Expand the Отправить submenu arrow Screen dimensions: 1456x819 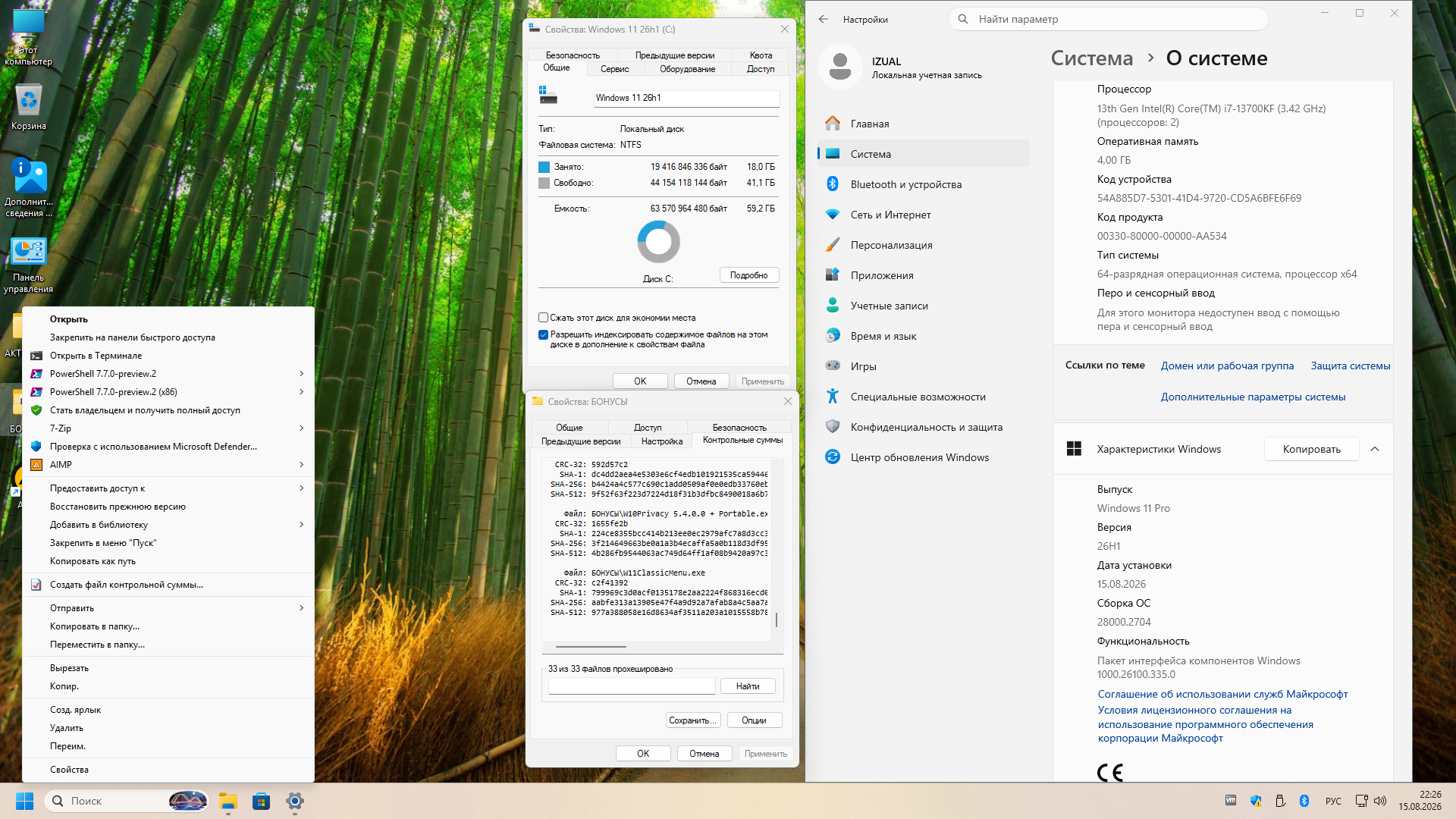click(x=302, y=608)
